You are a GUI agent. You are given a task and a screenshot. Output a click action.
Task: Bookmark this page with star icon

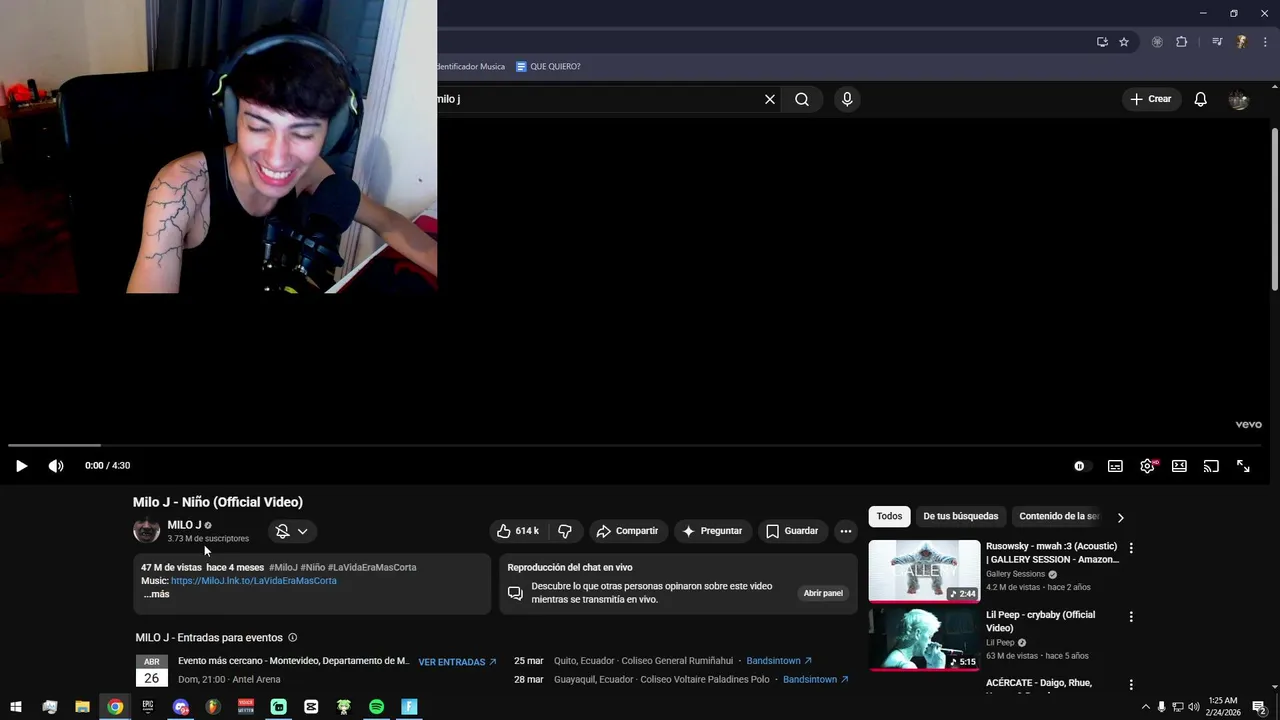click(1124, 42)
